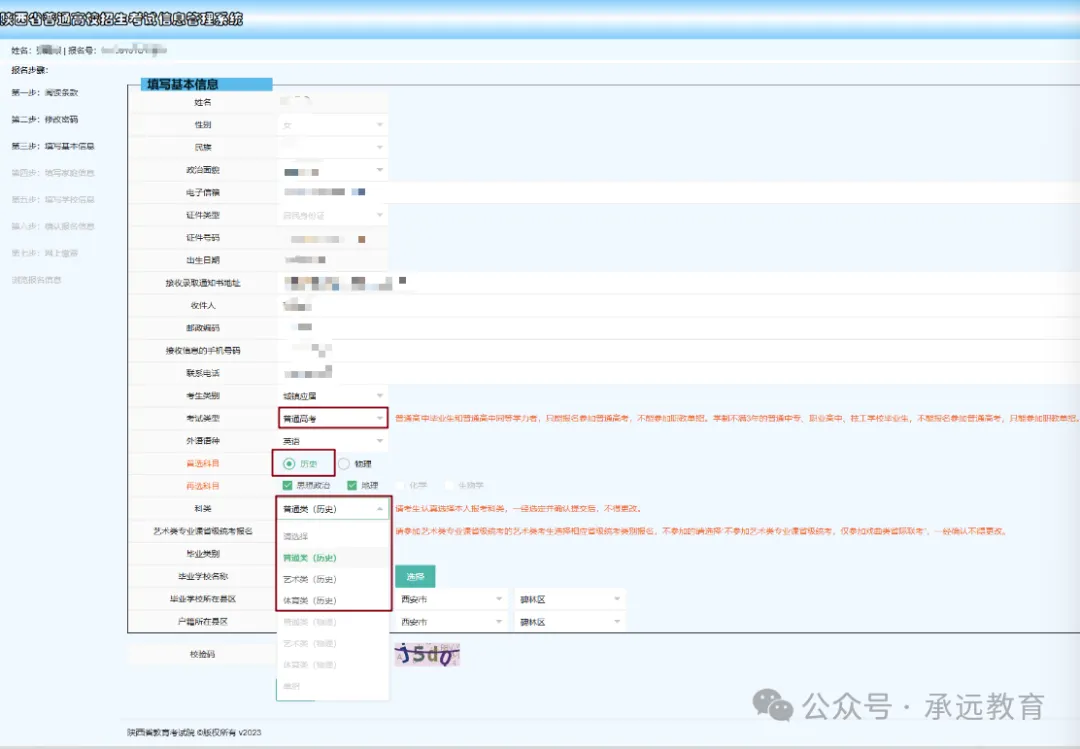Tick the 化学 checkbox
The height and width of the screenshot is (749, 1080).
[400, 486]
